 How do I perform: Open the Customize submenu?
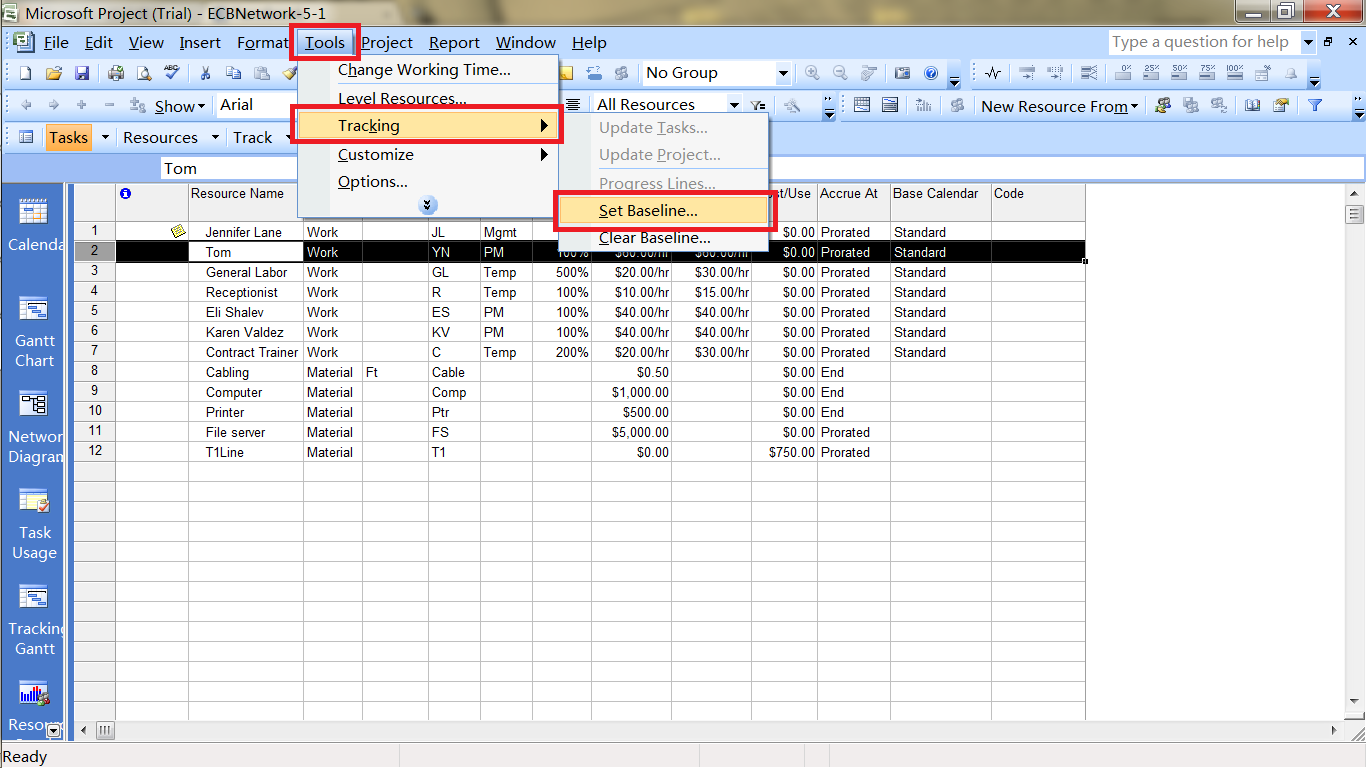pos(428,154)
